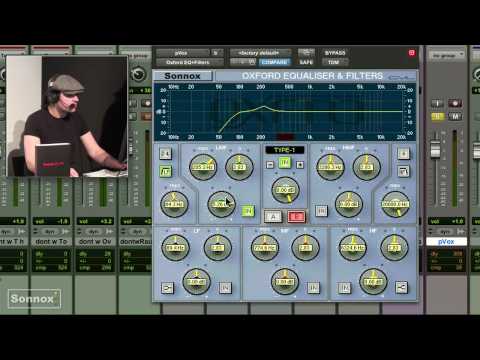Click the LF Q knob
The width and height of the screenshot is (480, 360).
pos(217,248)
